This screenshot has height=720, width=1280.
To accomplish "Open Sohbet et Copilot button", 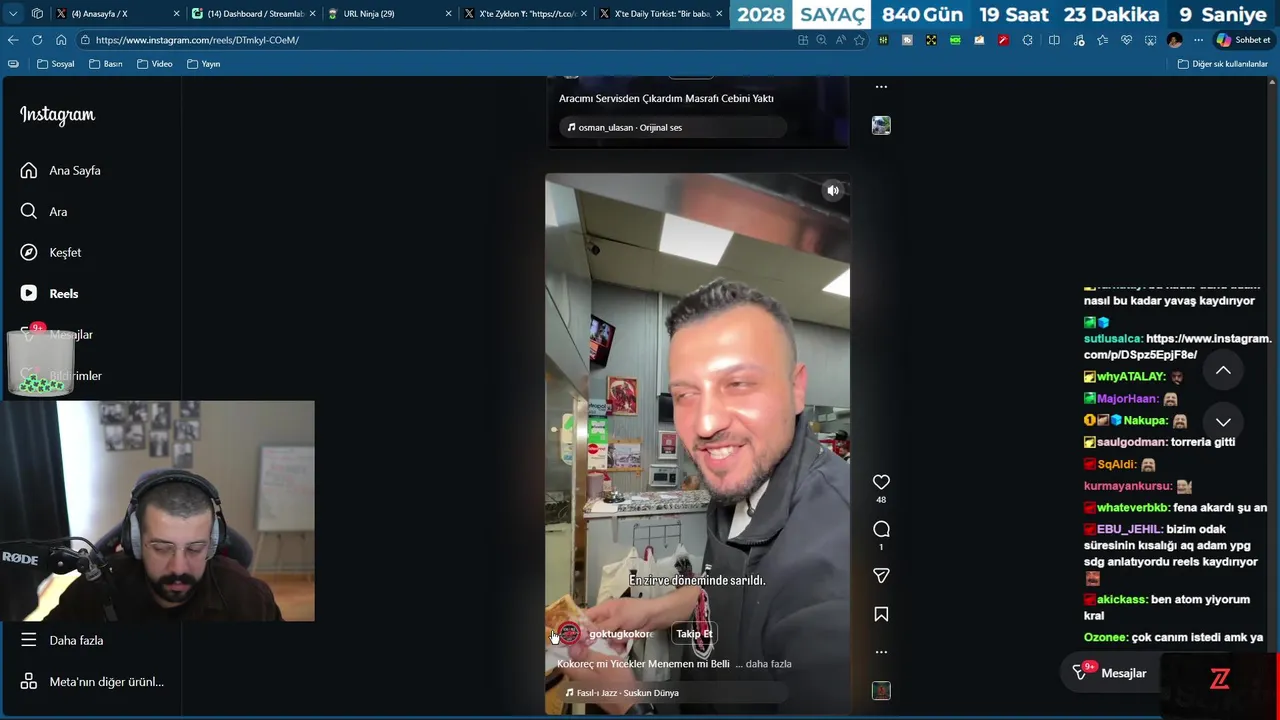I will (x=1243, y=40).
